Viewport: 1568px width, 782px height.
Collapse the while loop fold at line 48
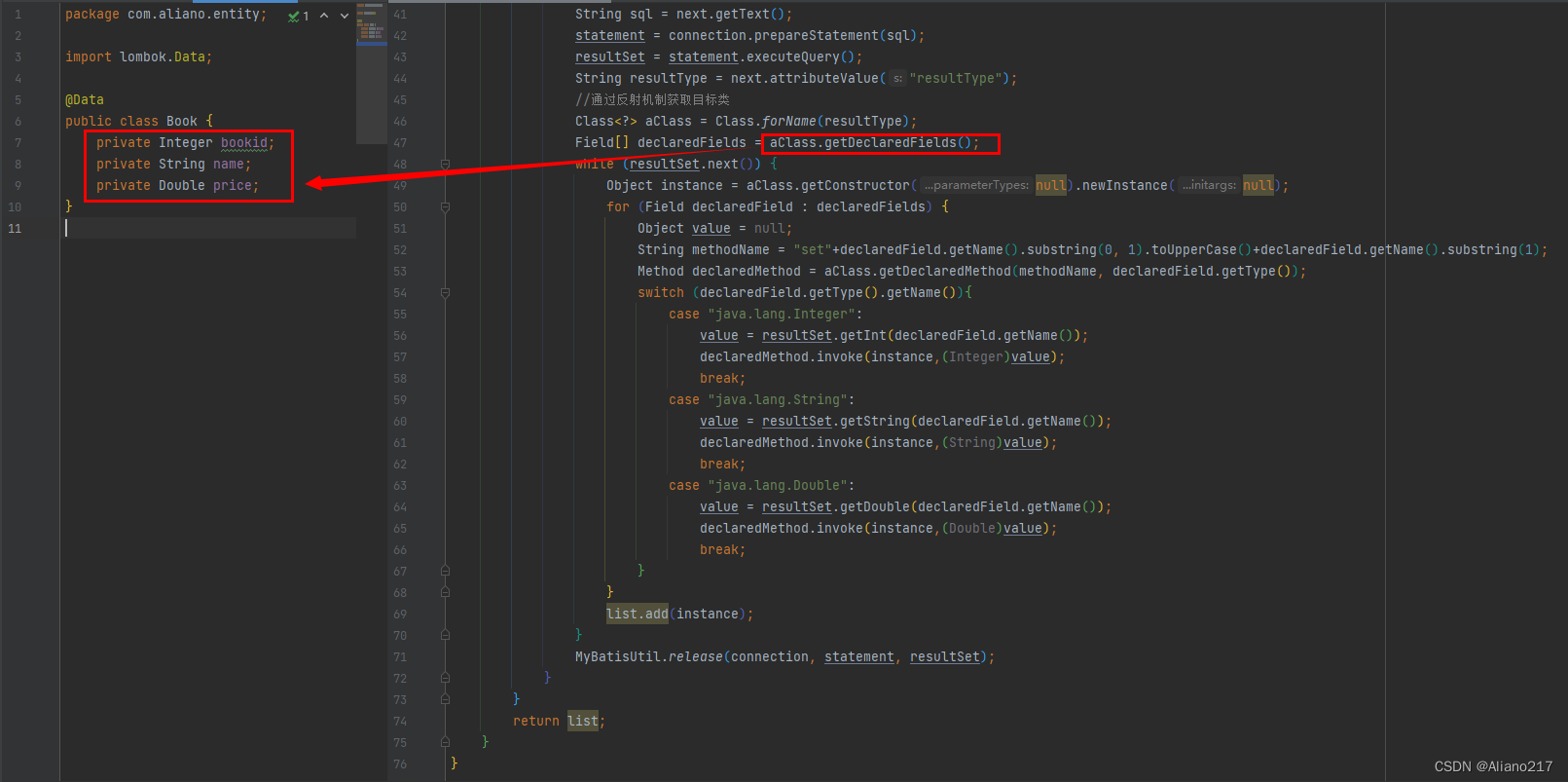pyautogui.click(x=445, y=164)
